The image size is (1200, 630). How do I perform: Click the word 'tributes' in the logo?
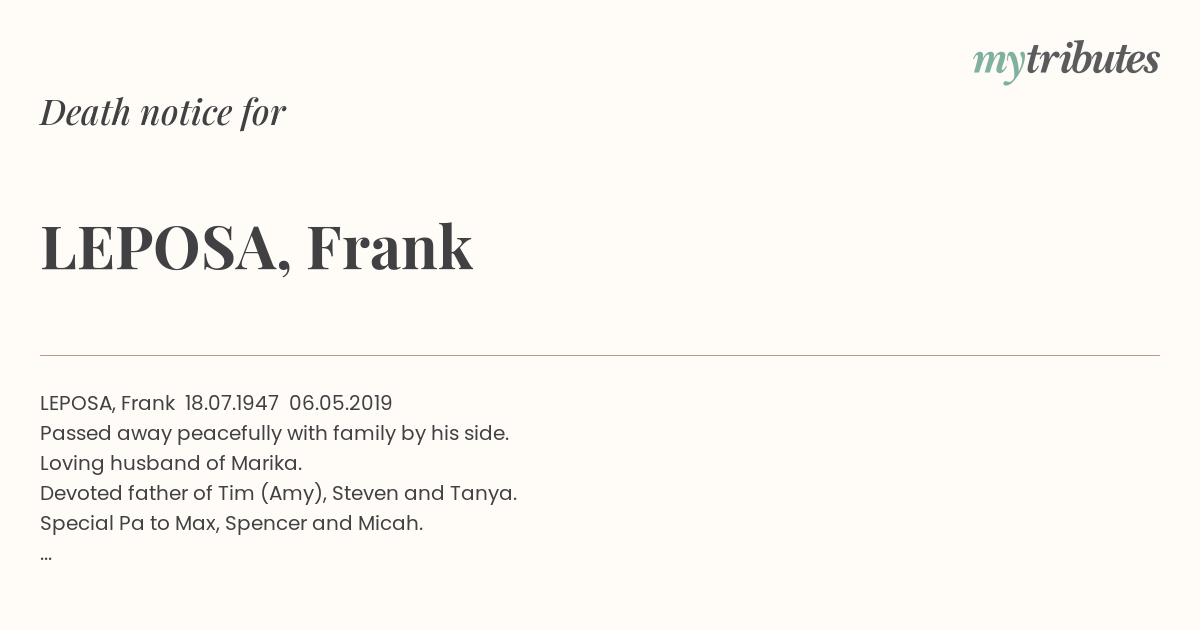(1093, 59)
